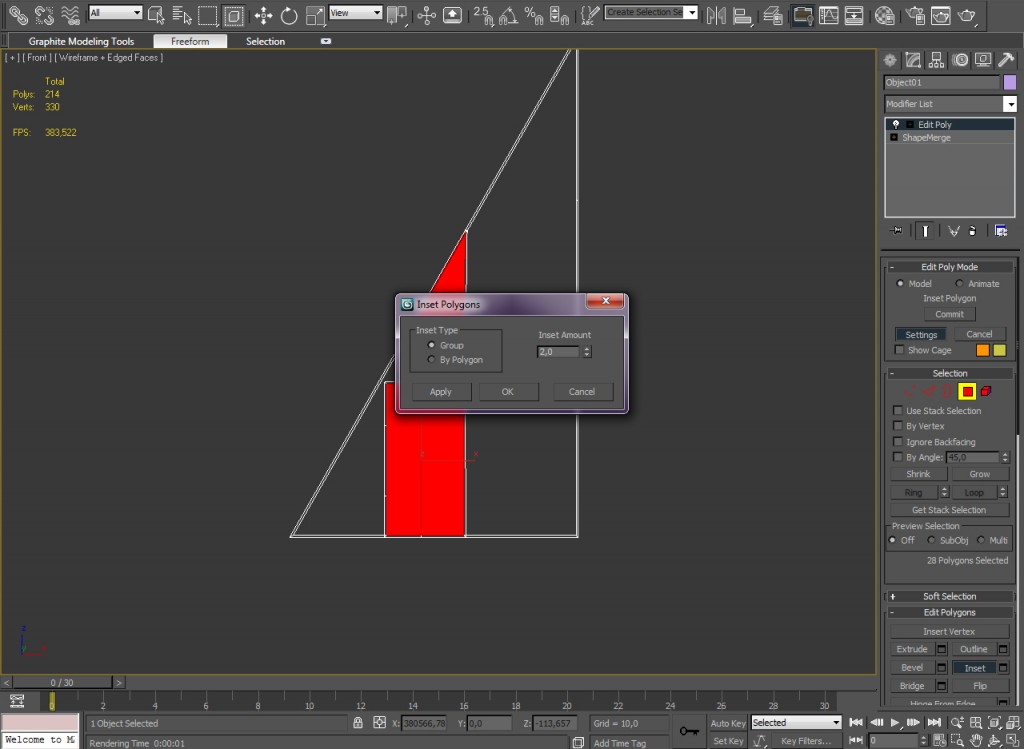This screenshot has width=1024, height=749.
Task: Toggle the Angle Snap icon
Action: coord(508,14)
